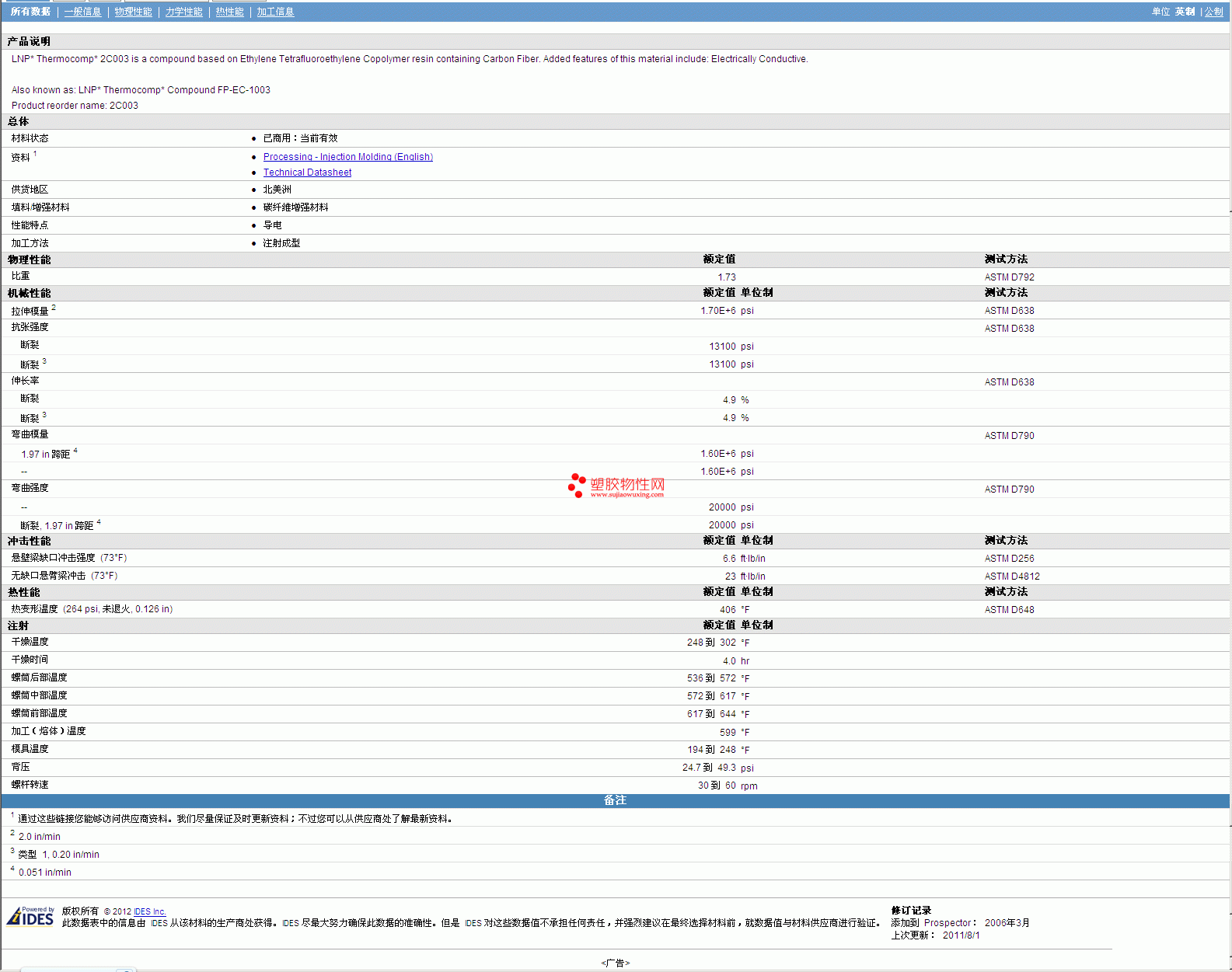Click the 已商用：当前有效 status text
The width and height of the screenshot is (1232, 972).
[300, 138]
